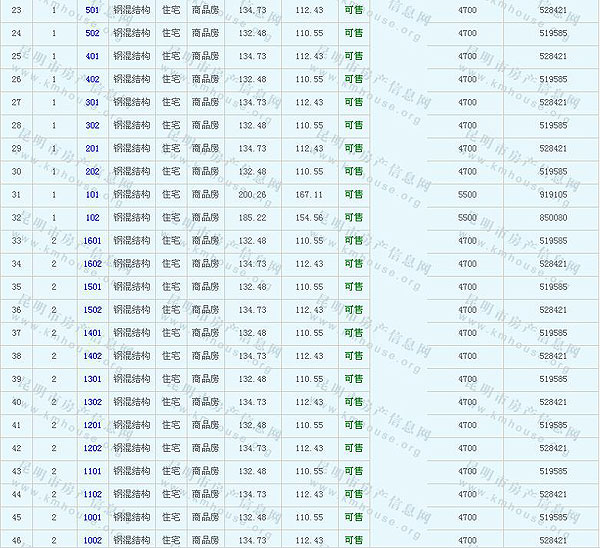Image resolution: width=600 pixels, height=548 pixels.
Task: Open room 501 unit link
Action: pyautogui.click(x=92, y=10)
